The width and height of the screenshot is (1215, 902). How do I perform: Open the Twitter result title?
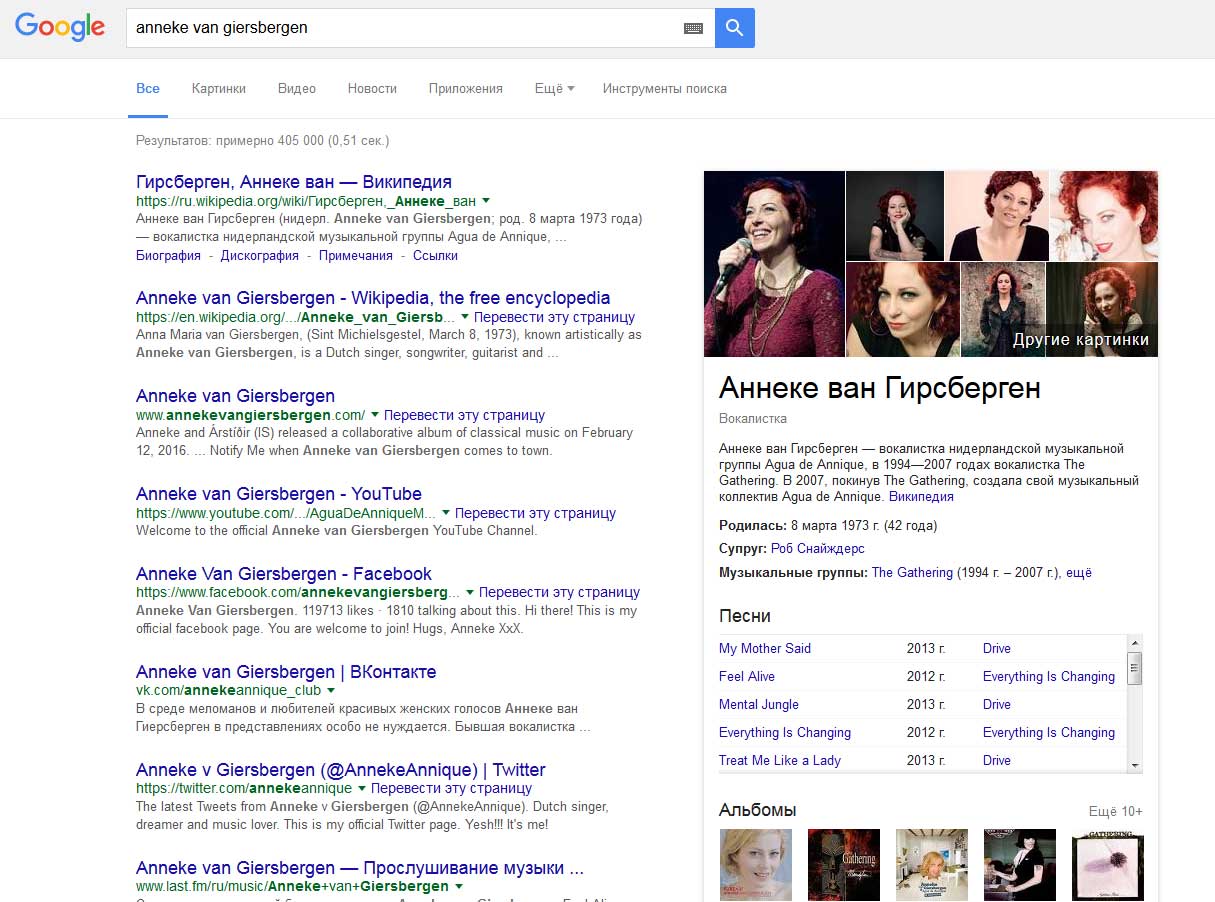(x=341, y=770)
